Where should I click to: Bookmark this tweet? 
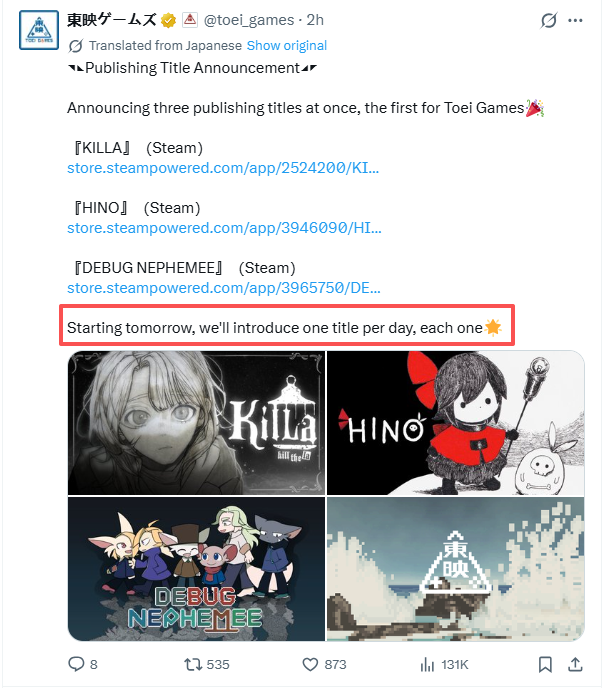coord(545,664)
